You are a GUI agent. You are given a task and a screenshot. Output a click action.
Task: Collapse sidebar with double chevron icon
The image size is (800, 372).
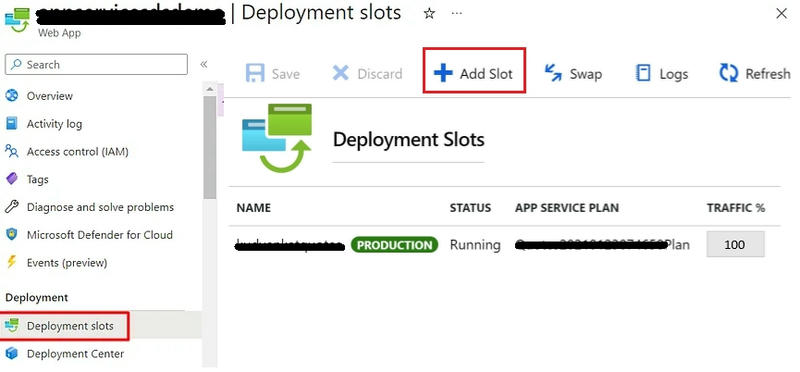204,64
